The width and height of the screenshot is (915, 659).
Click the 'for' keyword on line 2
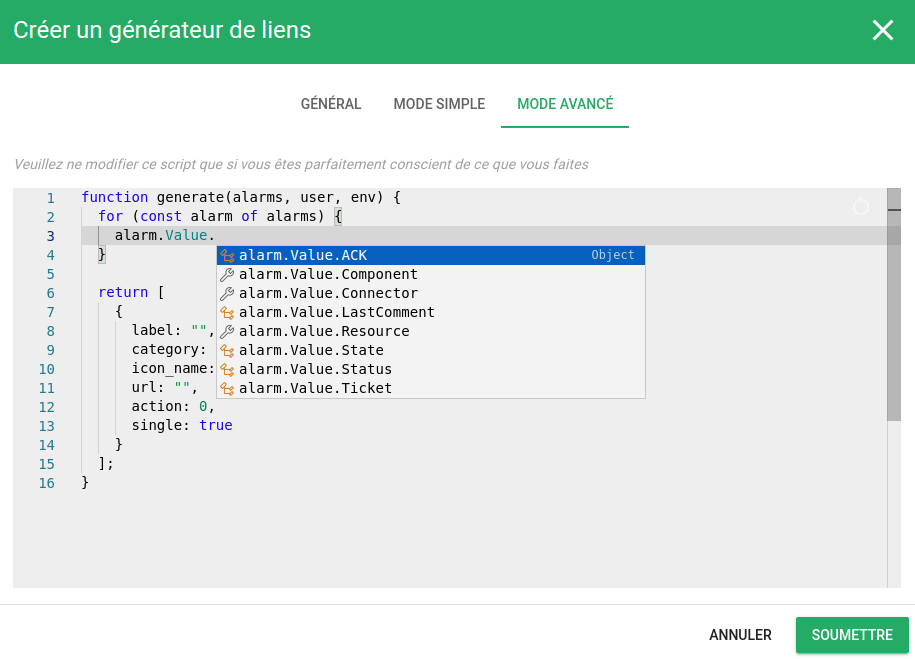coord(110,217)
